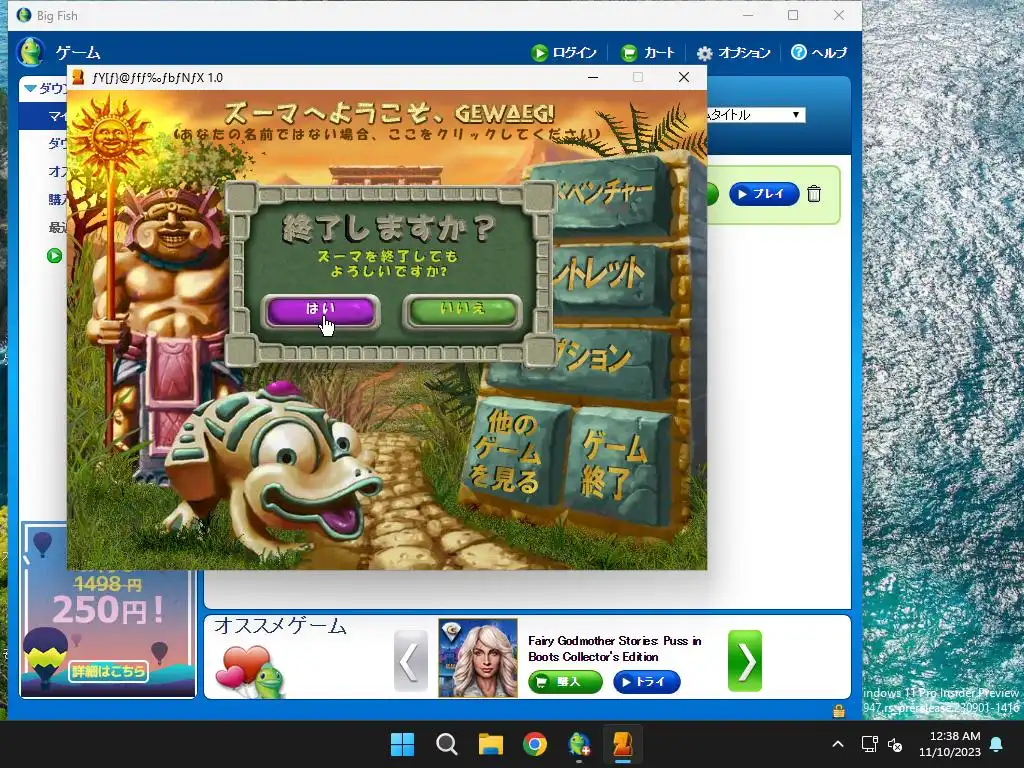Open notifications bell in taskbar
The width and height of the screenshot is (1024, 768).
click(997, 744)
